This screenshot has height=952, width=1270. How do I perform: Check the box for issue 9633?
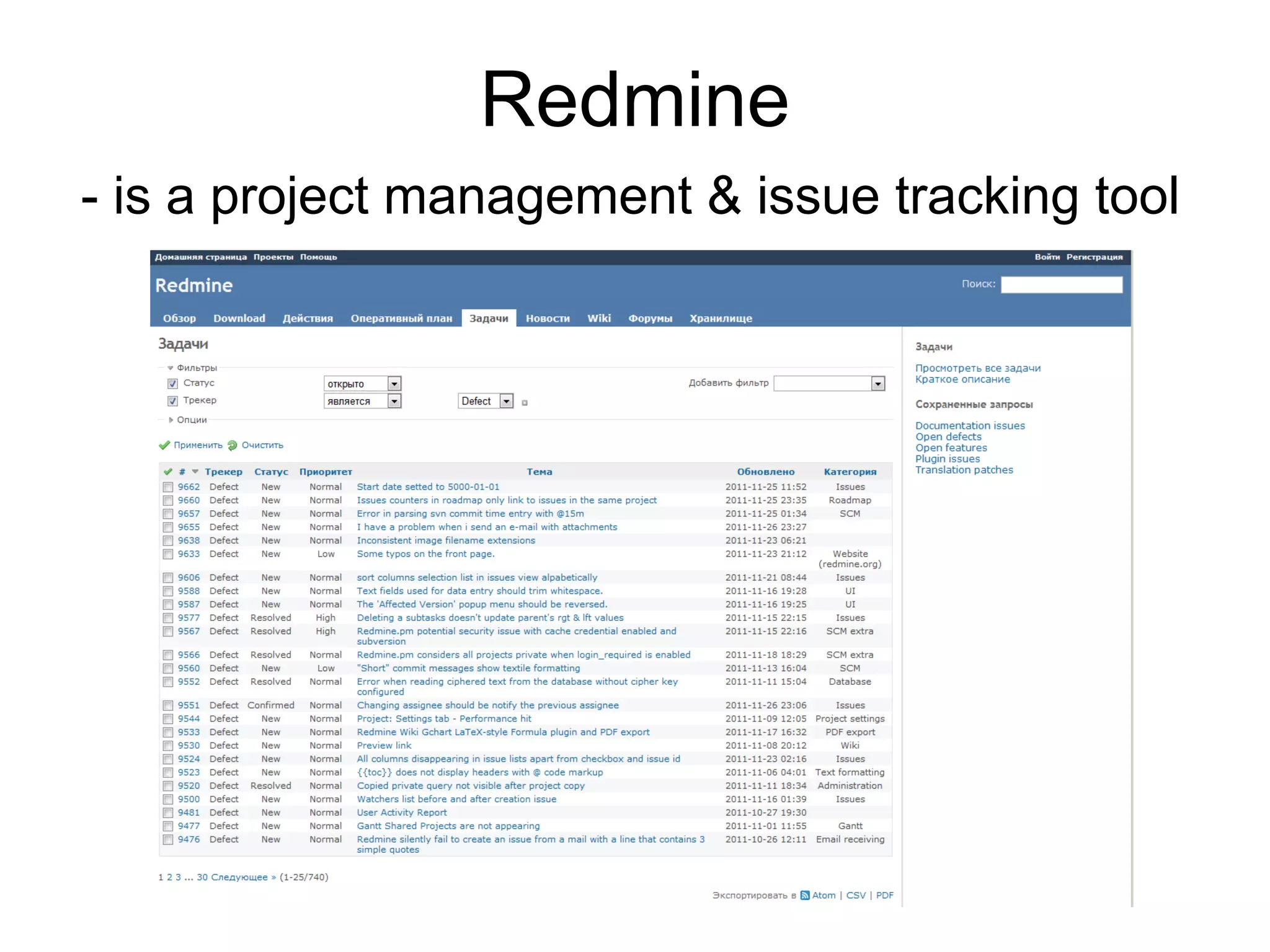click(168, 554)
